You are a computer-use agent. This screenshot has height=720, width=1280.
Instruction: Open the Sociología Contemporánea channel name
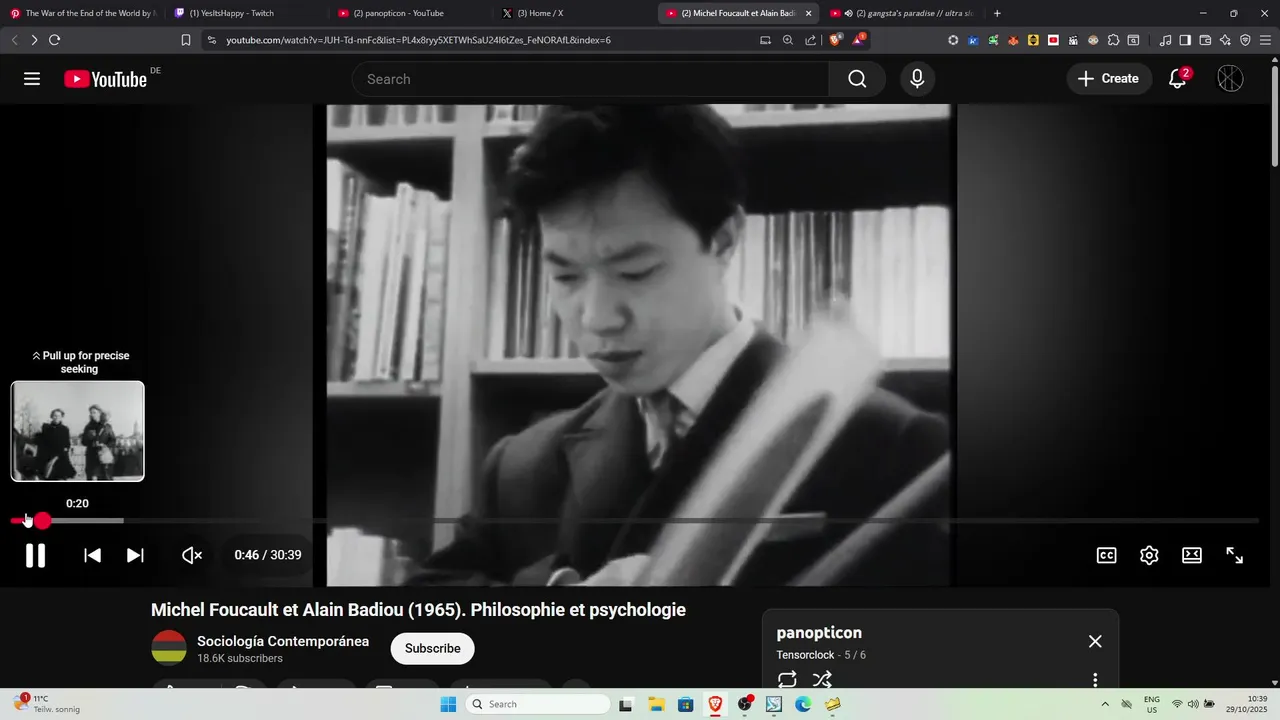[283, 641]
